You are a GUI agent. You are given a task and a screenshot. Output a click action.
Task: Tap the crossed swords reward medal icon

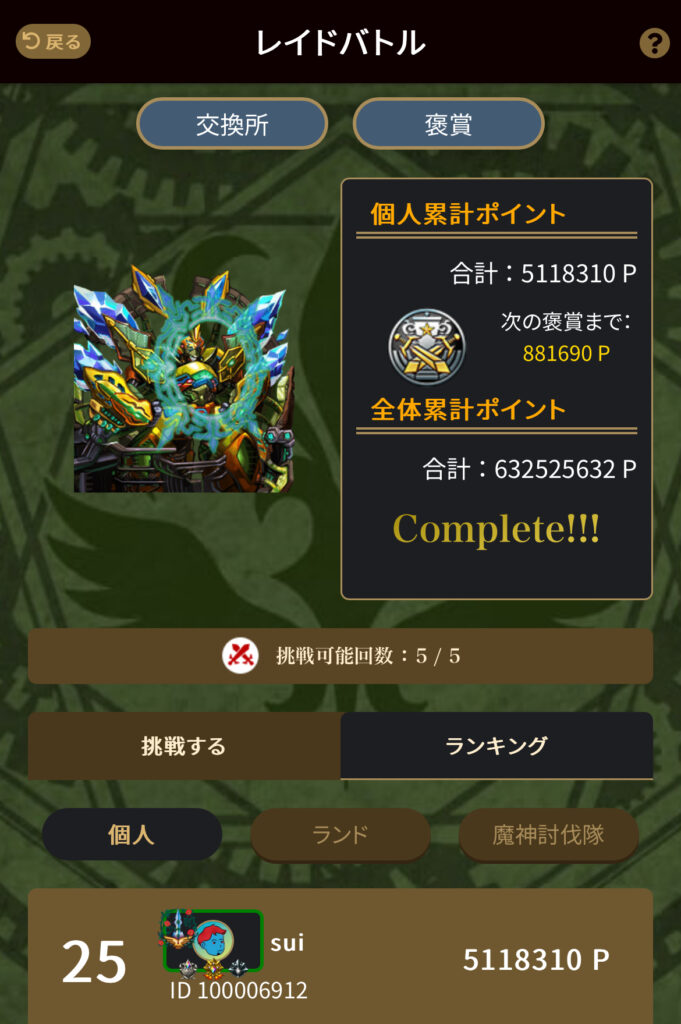point(427,345)
